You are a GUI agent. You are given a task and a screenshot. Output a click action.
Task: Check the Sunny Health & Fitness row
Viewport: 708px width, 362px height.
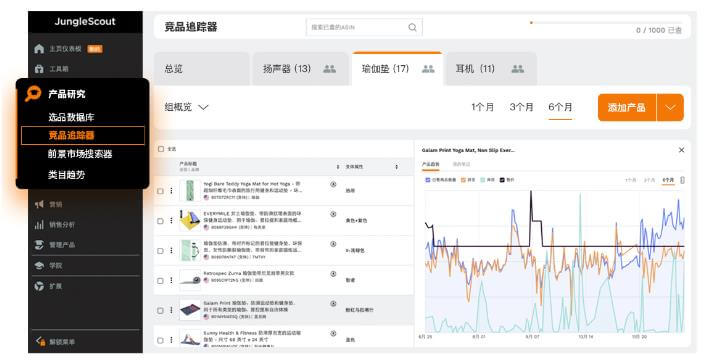coord(160,340)
